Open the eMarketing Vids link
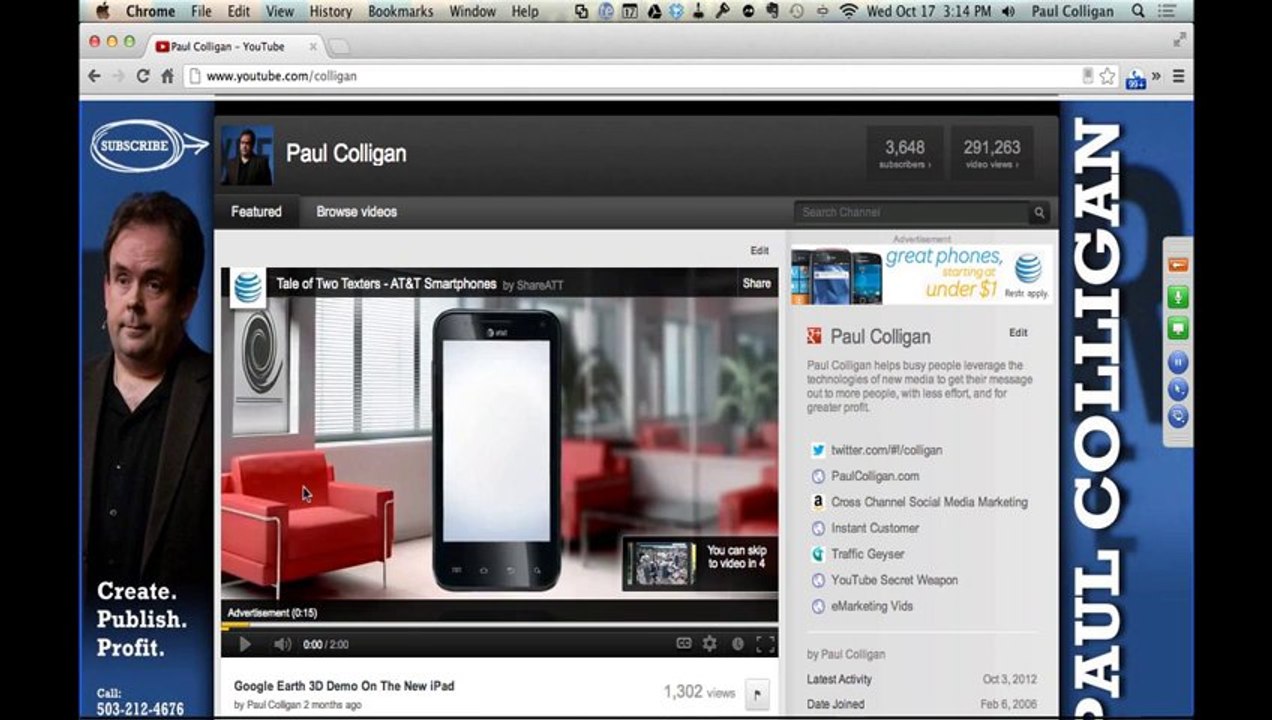This screenshot has width=1272, height=720. (871, 606)
